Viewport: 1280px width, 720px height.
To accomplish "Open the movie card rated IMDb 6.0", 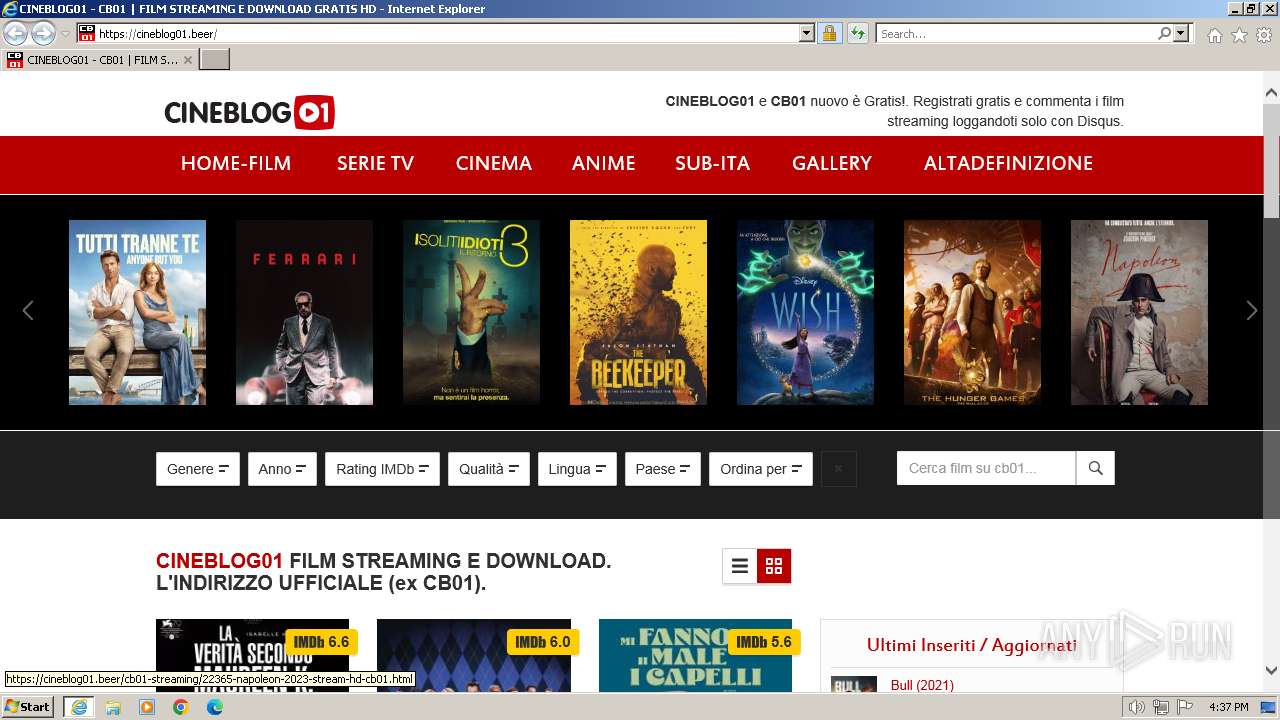I will coord(474,655).
